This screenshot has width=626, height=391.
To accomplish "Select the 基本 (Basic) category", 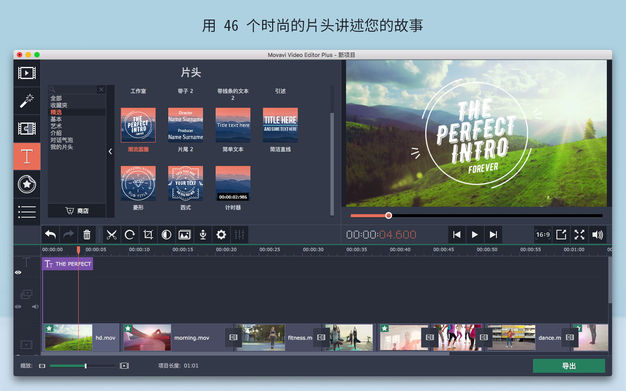I will pos(56,119).
